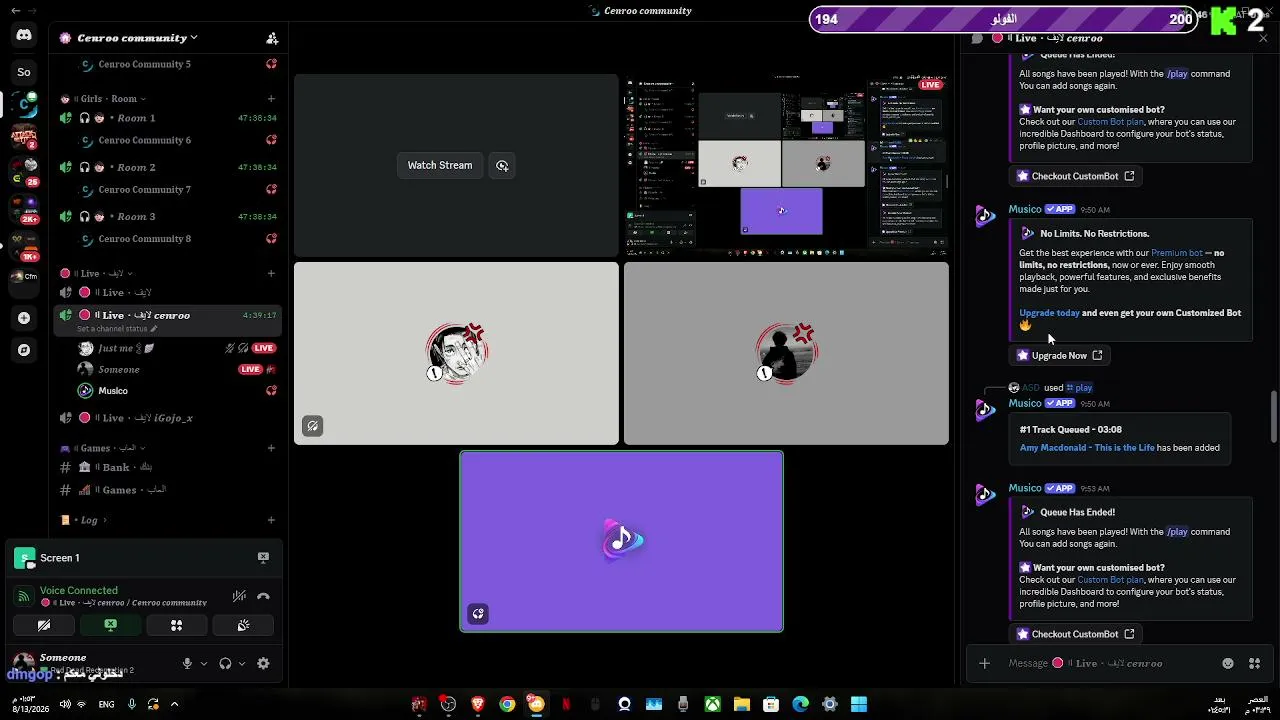Open Amy Macdonald - This is the Life link

(x=1087, y=448)
